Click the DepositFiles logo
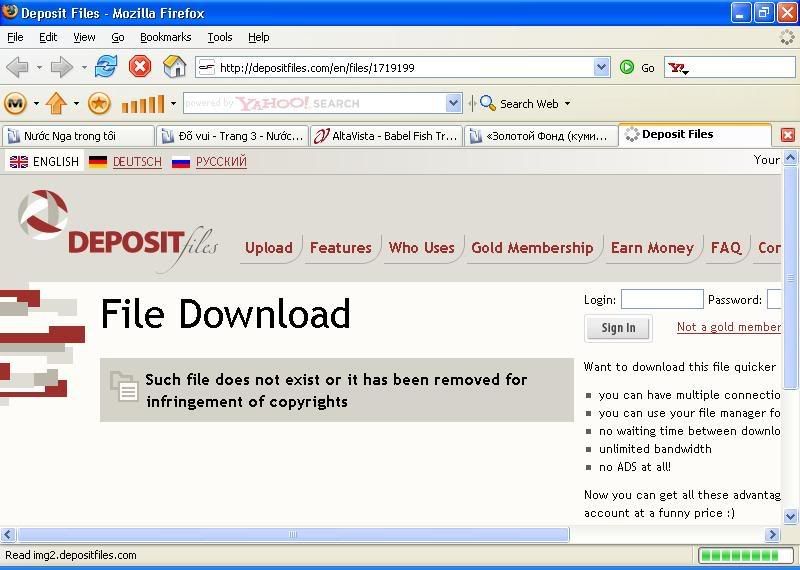Screen dimensions: 800x570 coord(115,232)
